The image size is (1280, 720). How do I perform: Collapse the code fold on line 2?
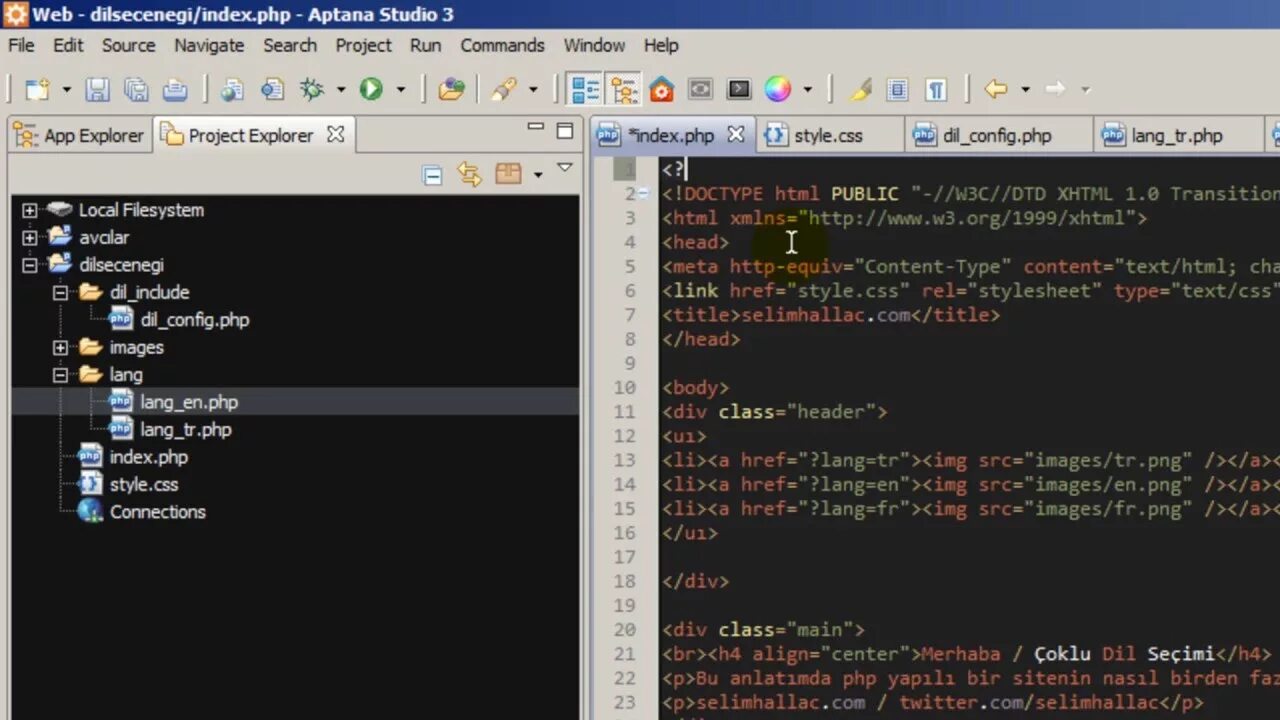643,193
